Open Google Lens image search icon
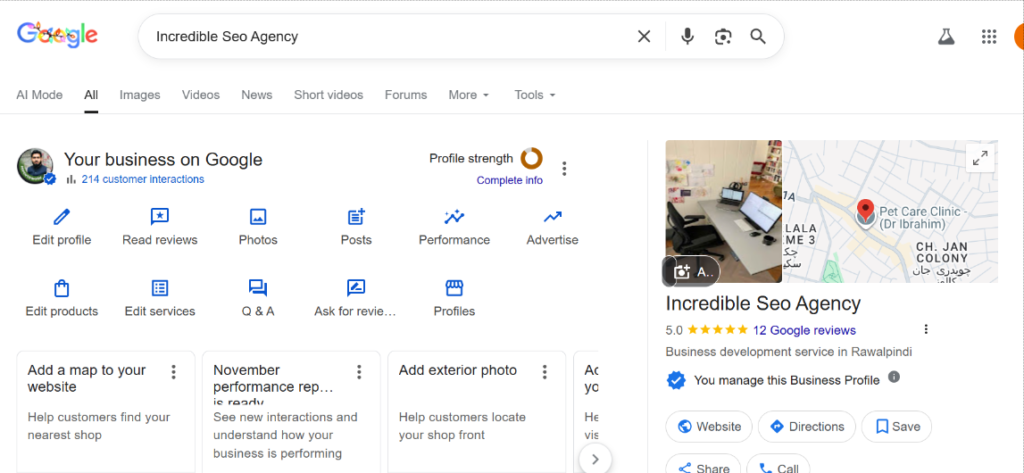This screenshot has width=1024, height=473. [723, 37]
